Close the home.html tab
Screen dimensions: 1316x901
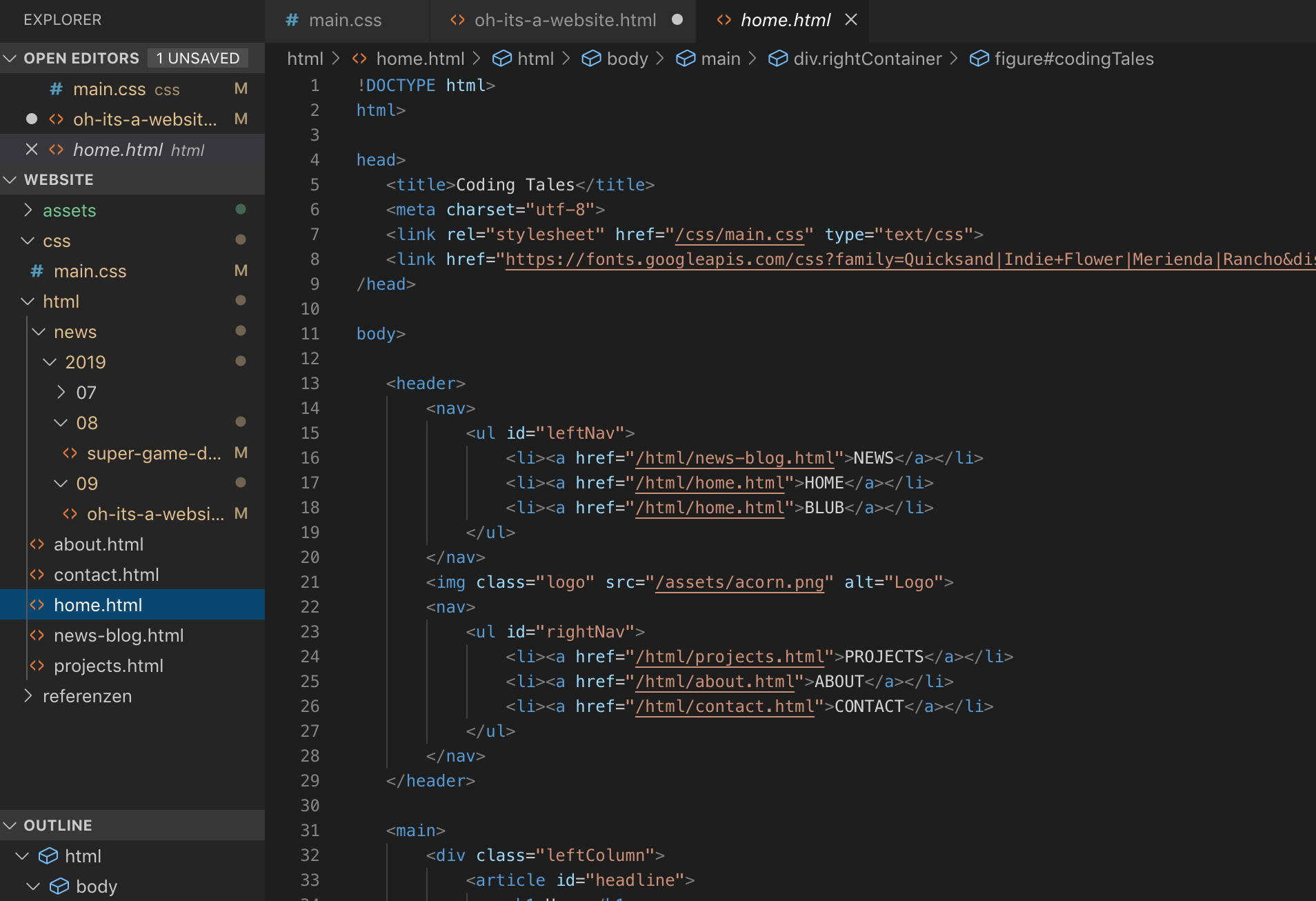pos(851,20)
